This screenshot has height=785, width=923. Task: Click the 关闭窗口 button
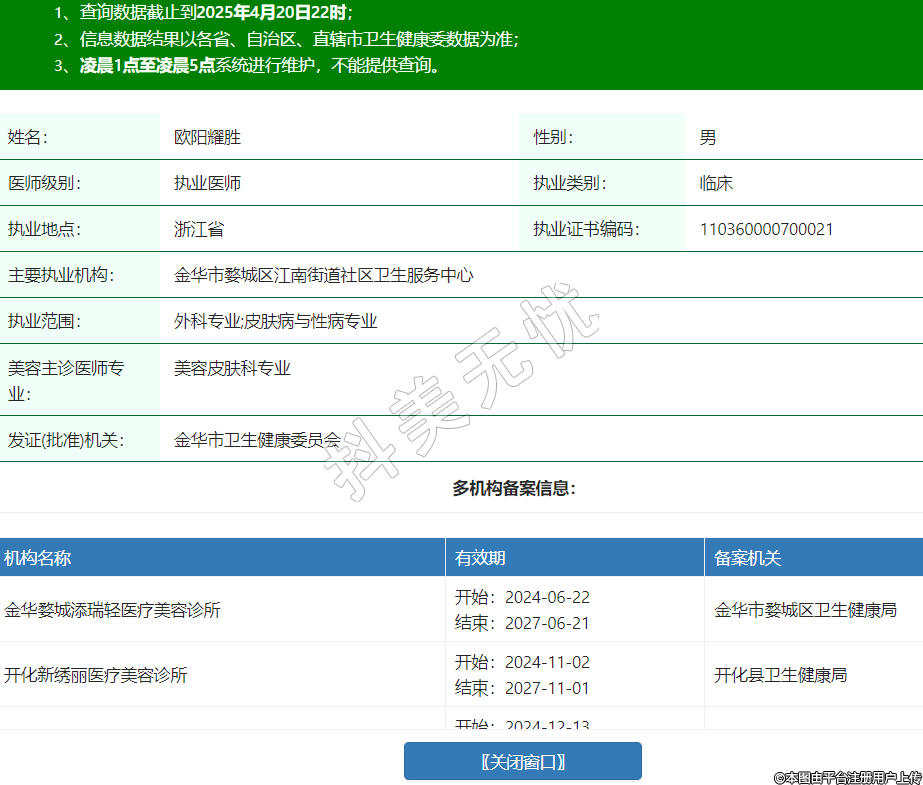point(522,761)
